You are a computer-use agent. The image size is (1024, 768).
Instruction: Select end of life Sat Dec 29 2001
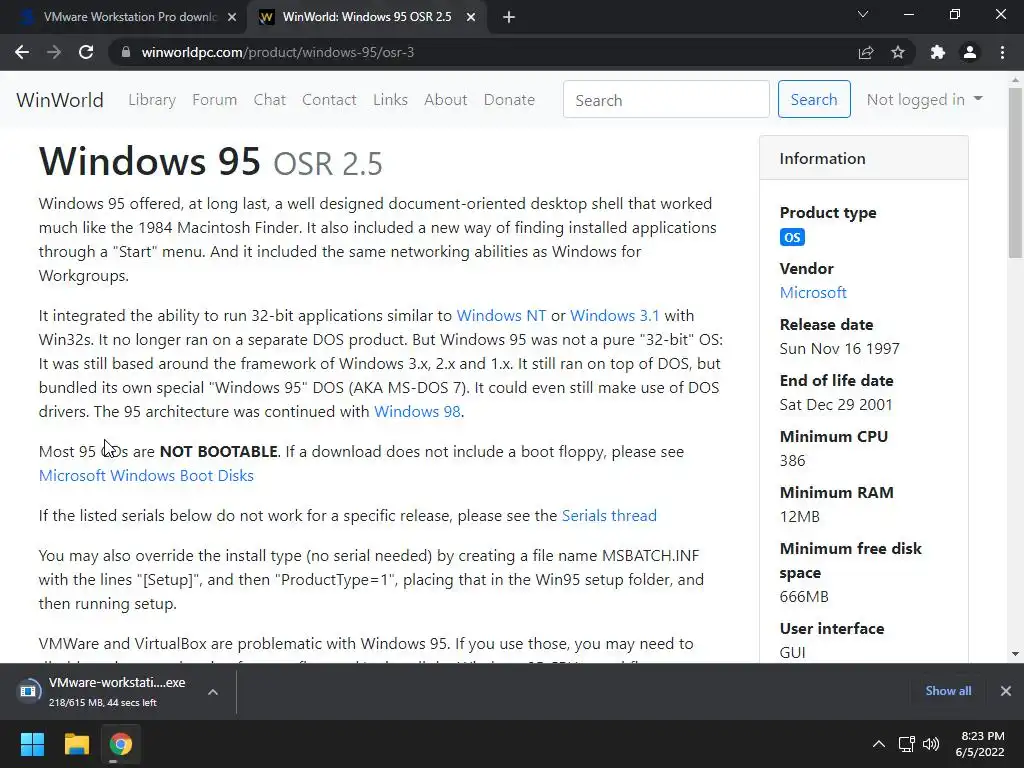click(836, 405)
